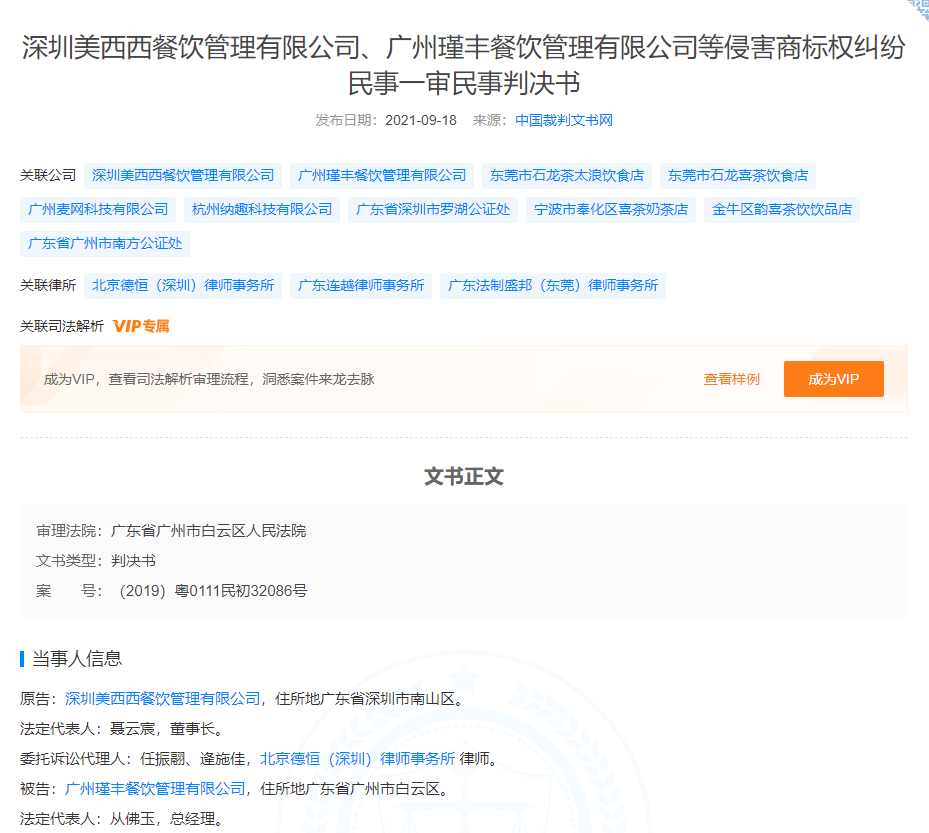Screen dimensions: 929x833
Task: Click the judgment document title heading
Action: (x=464, y=65)
